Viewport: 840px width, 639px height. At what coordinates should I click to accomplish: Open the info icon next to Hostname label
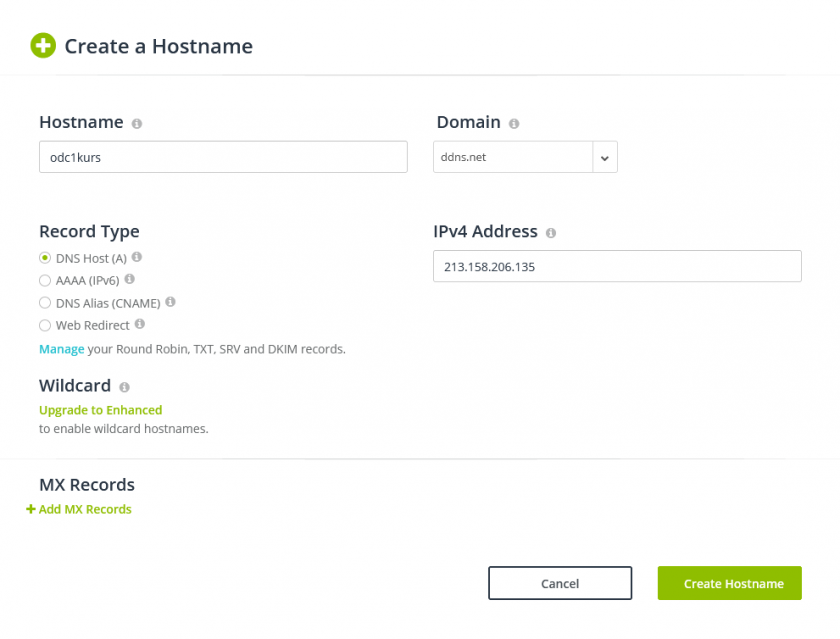[x=137, y=124]
